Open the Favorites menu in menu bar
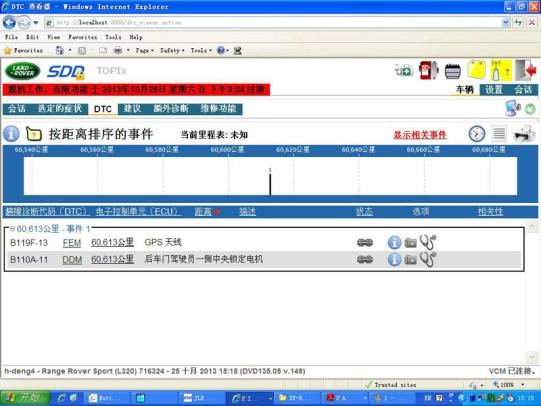This screenshot has width=541, height=406. [82, 37]
